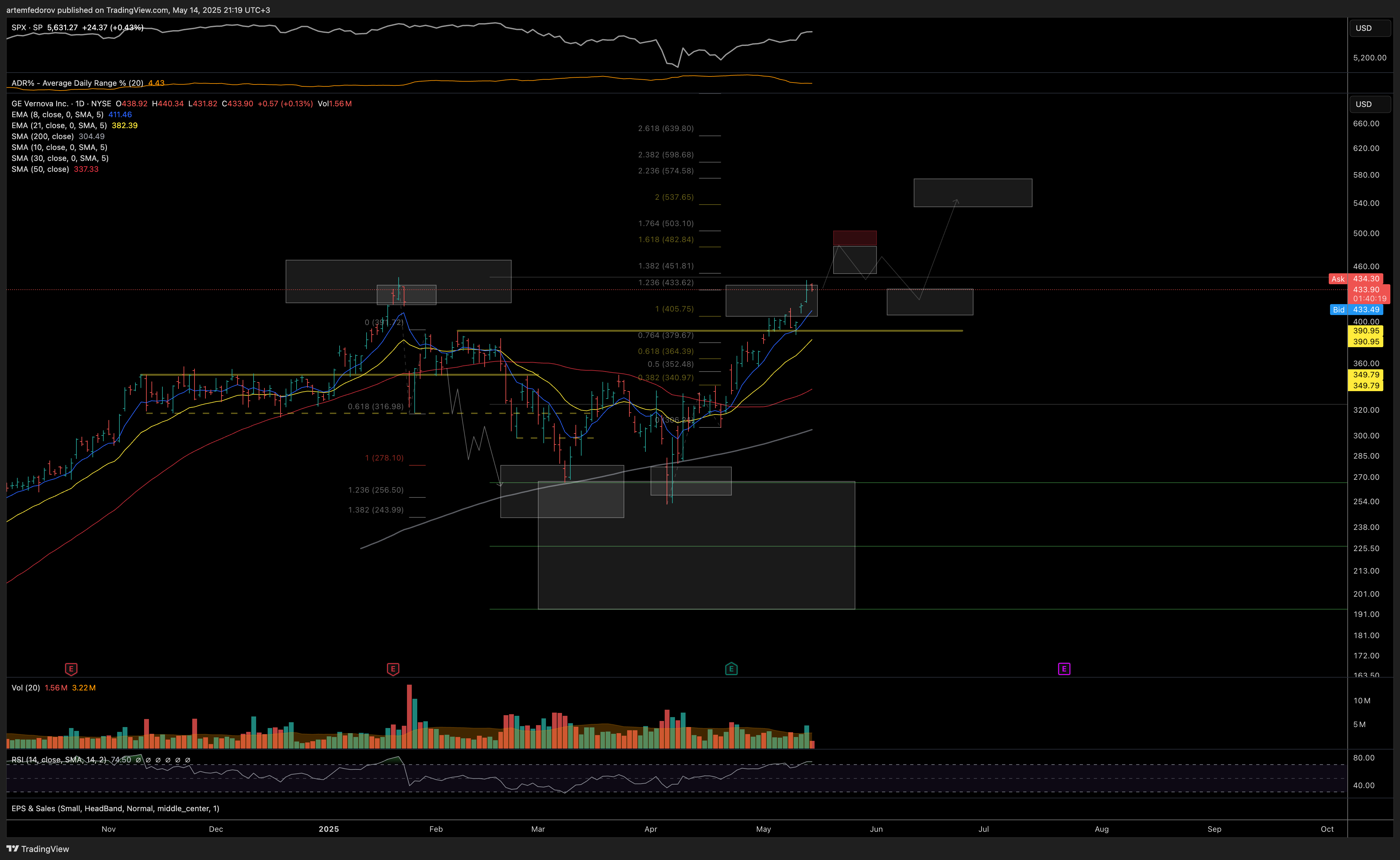Click the 0.618 (316.98) Fibonacci label
The height and width of the screenshot is (860, 1400).
pyautogui.click(x=376, y=407)
